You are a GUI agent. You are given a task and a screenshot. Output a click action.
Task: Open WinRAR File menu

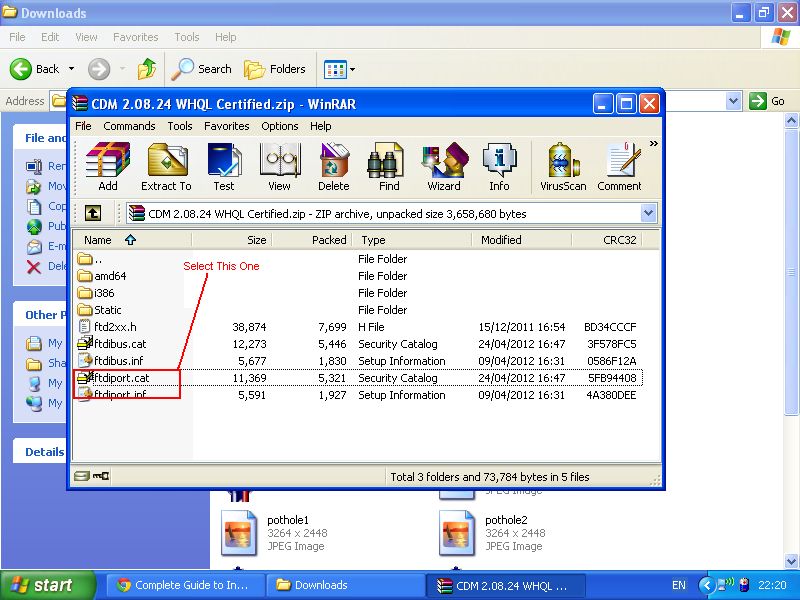point(83,126)
